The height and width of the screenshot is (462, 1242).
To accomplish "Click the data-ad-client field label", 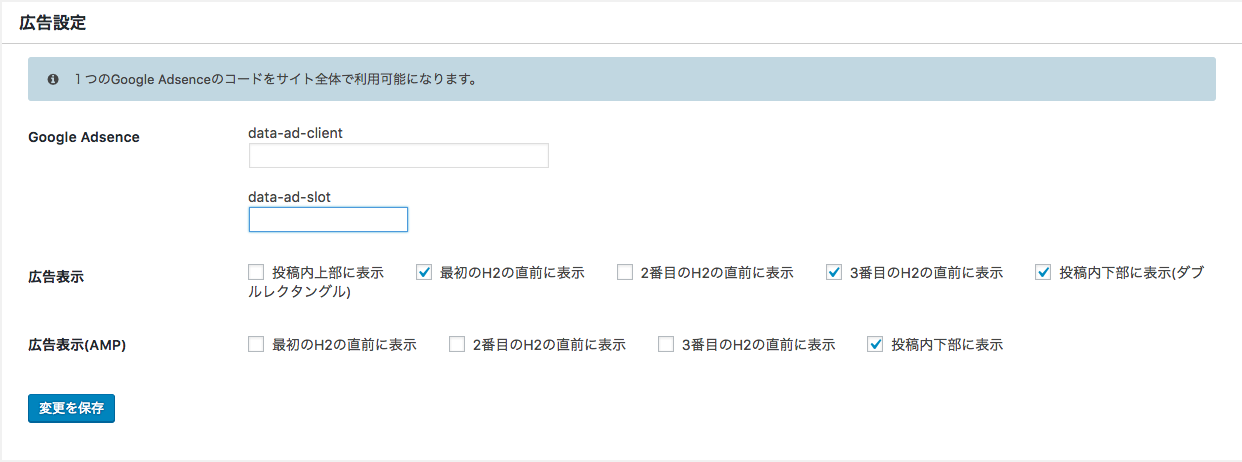I will point(295,132).
